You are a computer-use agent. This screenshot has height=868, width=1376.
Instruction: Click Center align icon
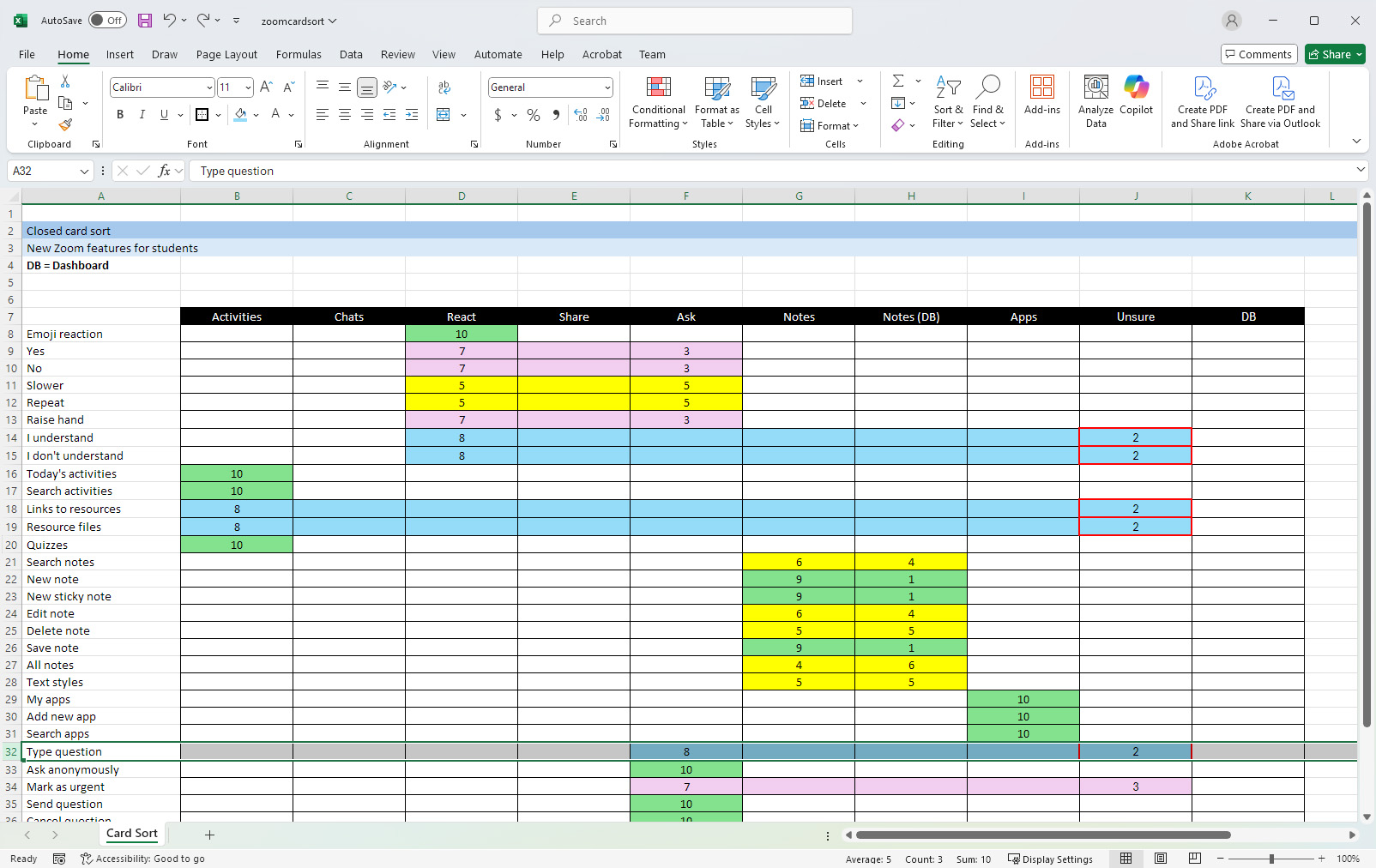click(345, 114)
